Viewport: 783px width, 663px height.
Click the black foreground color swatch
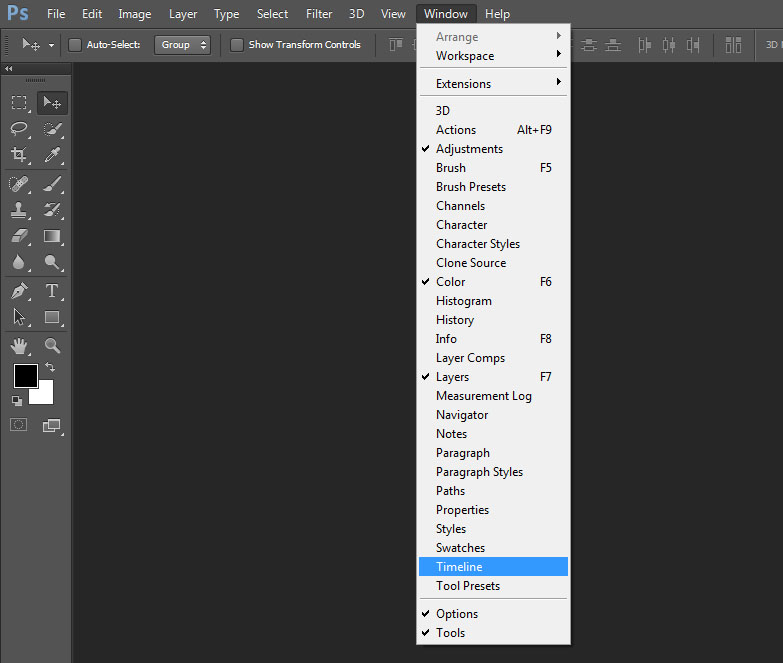pyautogui.click(x=25, y=375)
